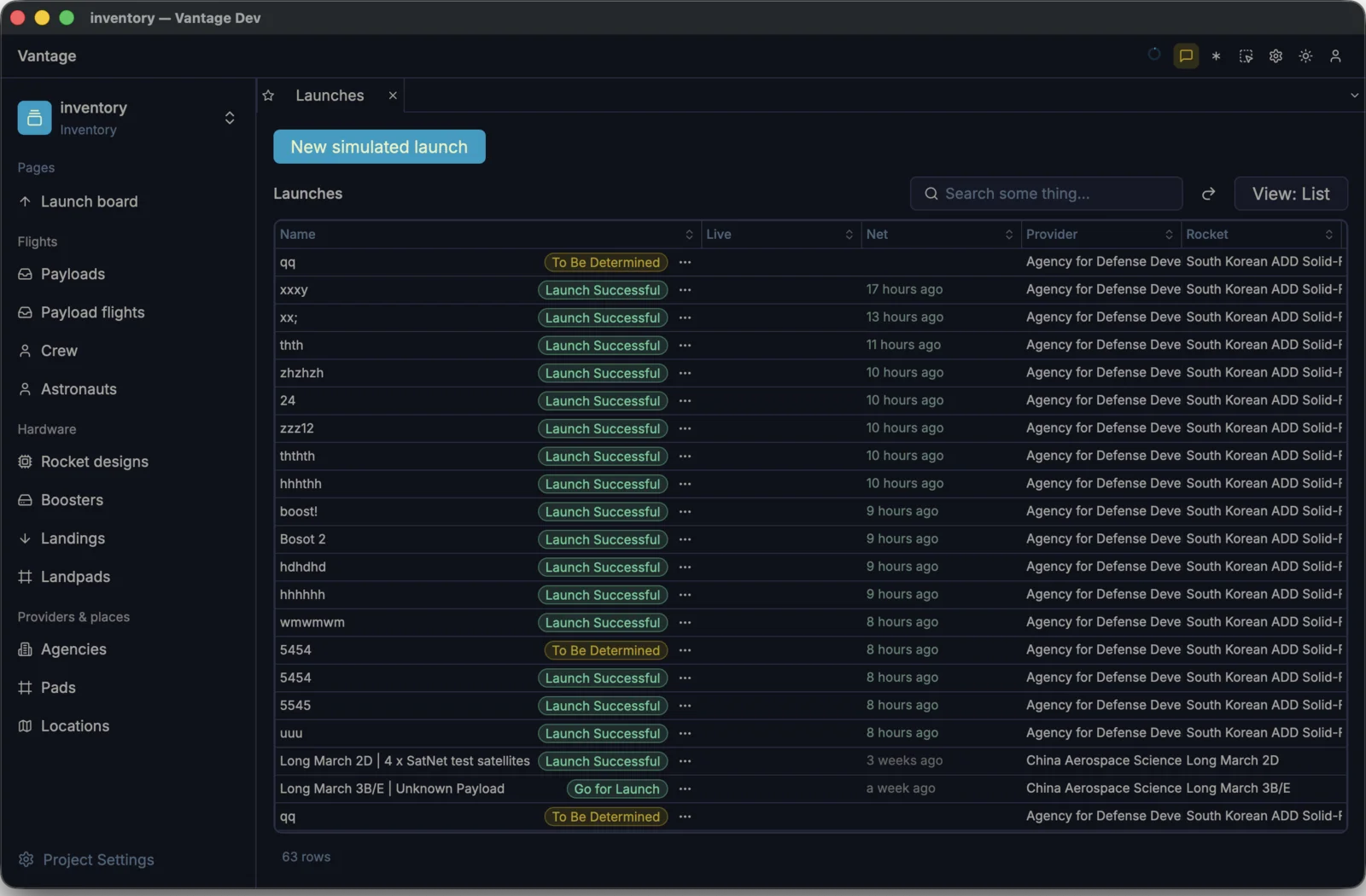Click the refresh icon beside search box
Image resolution: width=1366 pixels, height=896 pixels.
point(1208,194)
